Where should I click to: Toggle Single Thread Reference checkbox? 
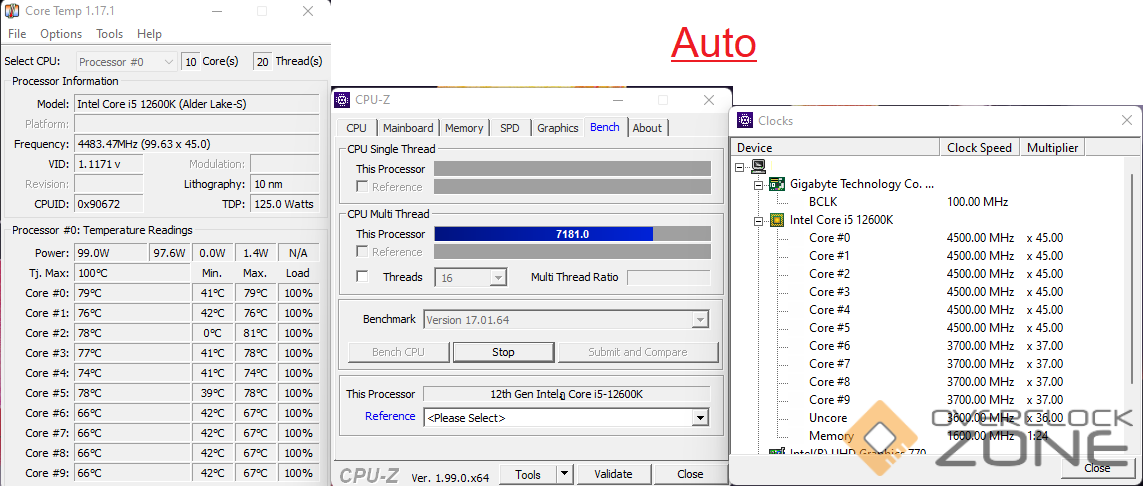[x=362, y=187]
